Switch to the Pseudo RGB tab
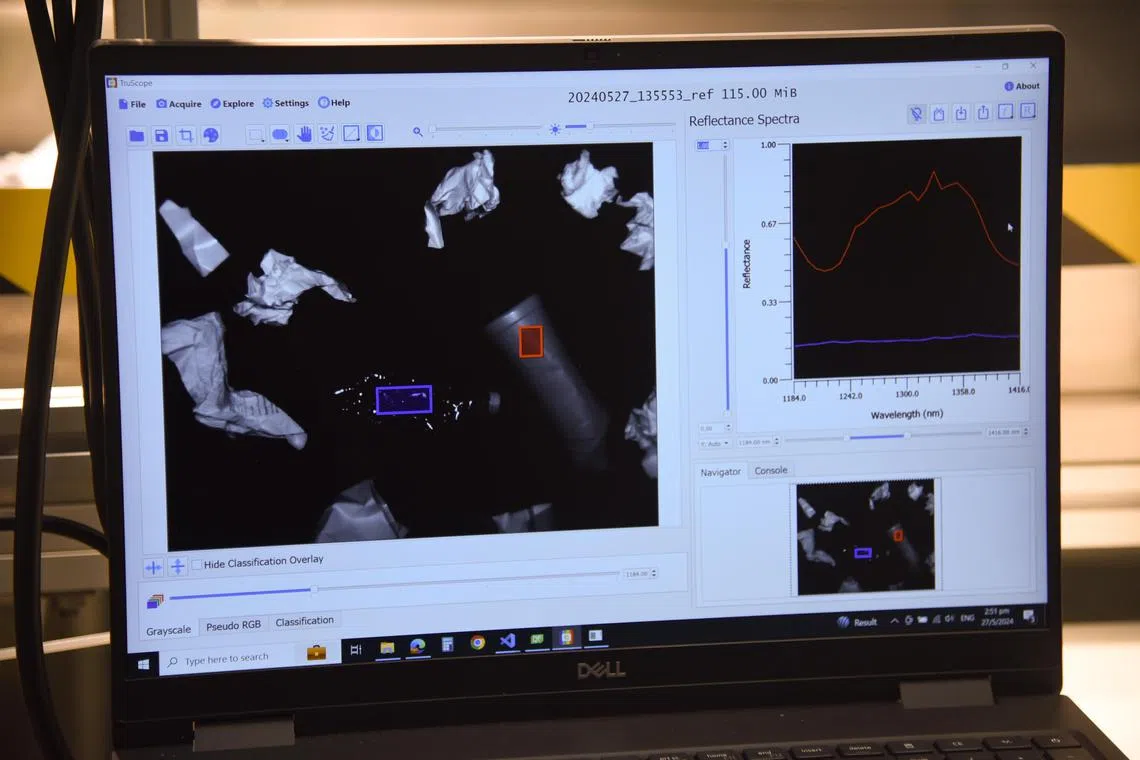The width and height of the screenshot is (1140, 760). click(x=233, y=625)
